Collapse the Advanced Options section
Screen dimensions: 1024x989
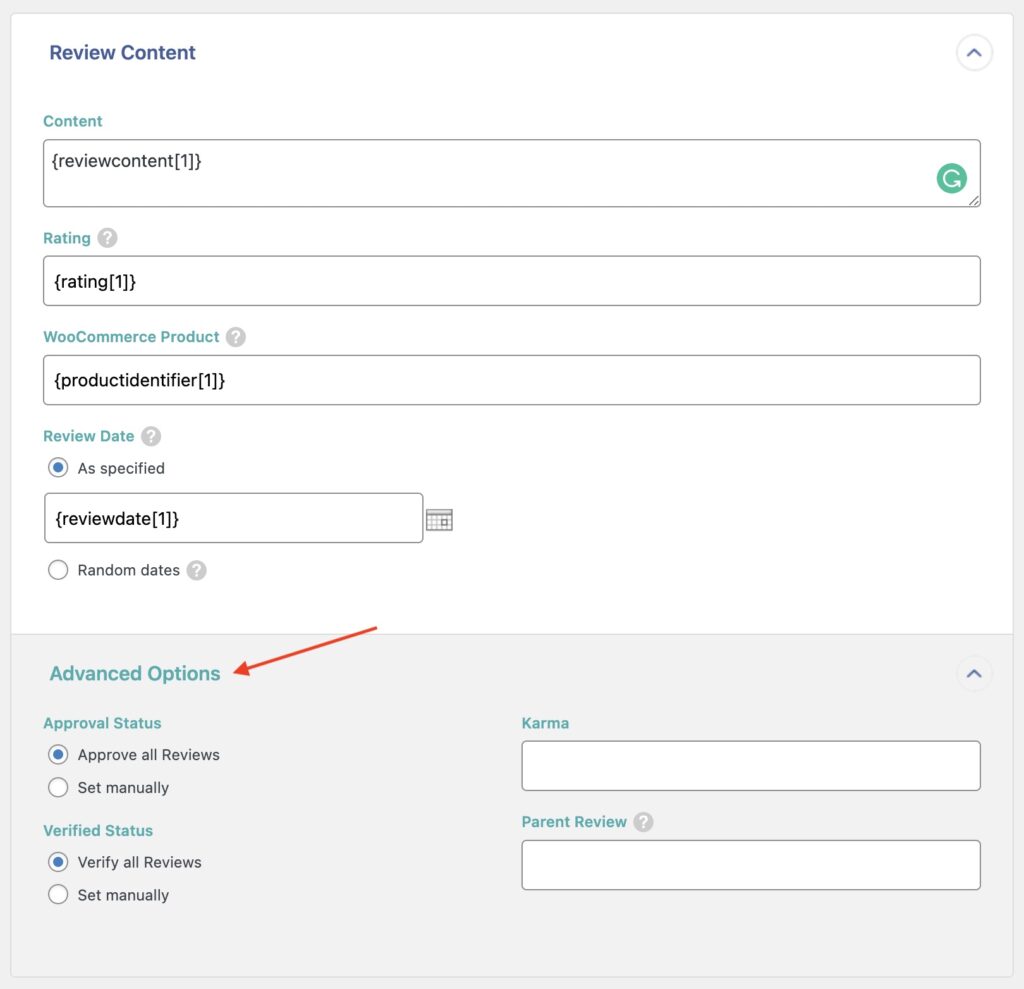[x=974, y=674]
